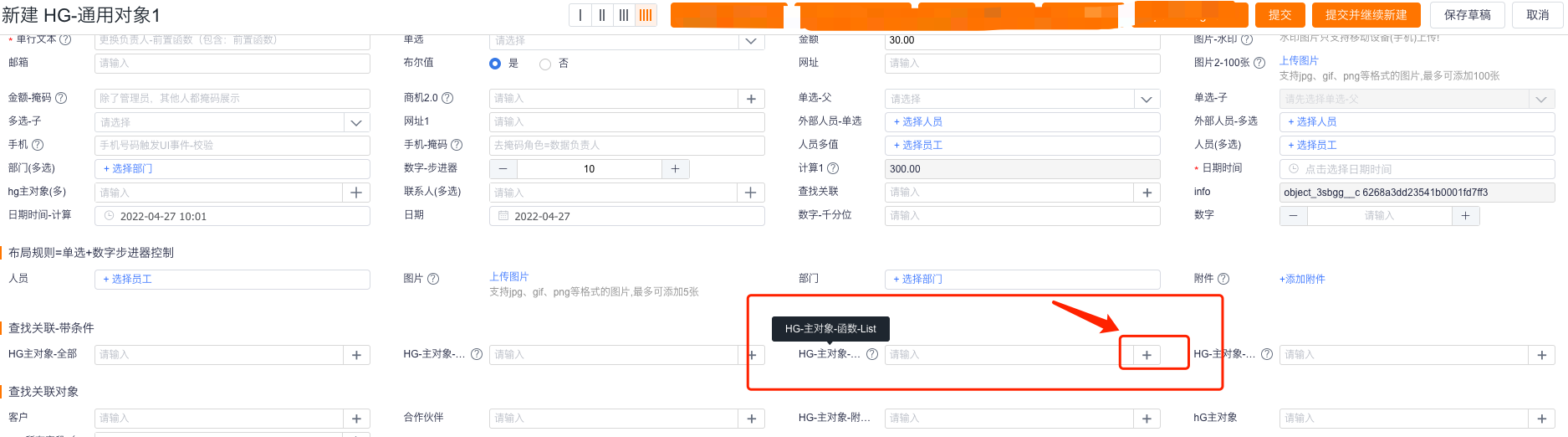
Task: Focus the 网址 input field
Action: click(1023, 64)
